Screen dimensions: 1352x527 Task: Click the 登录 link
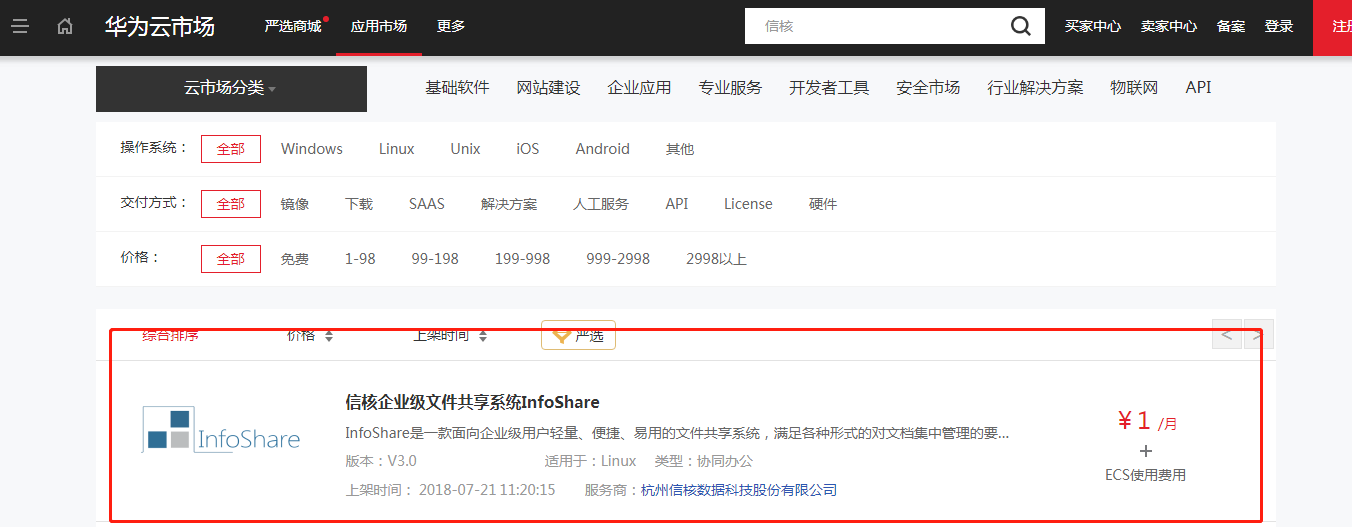(1279, 27)
